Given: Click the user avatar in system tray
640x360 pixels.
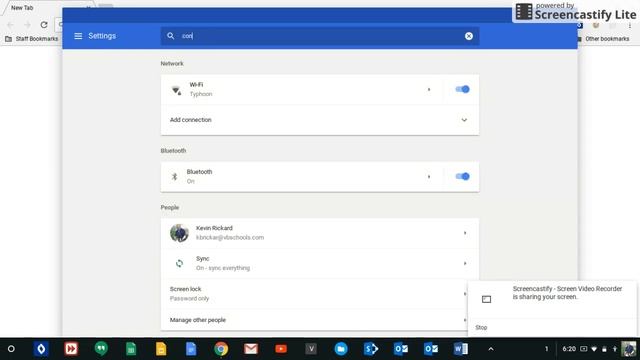Looking at the screenshot, I should [x=629, y=349].
